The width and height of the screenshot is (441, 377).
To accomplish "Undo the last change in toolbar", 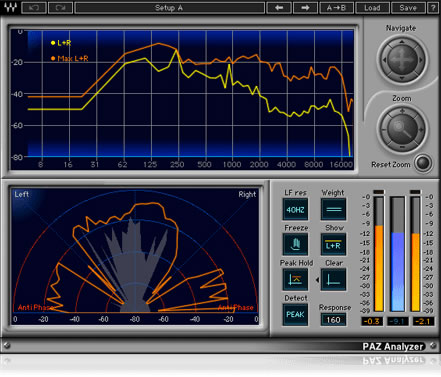I will [34, 8].
